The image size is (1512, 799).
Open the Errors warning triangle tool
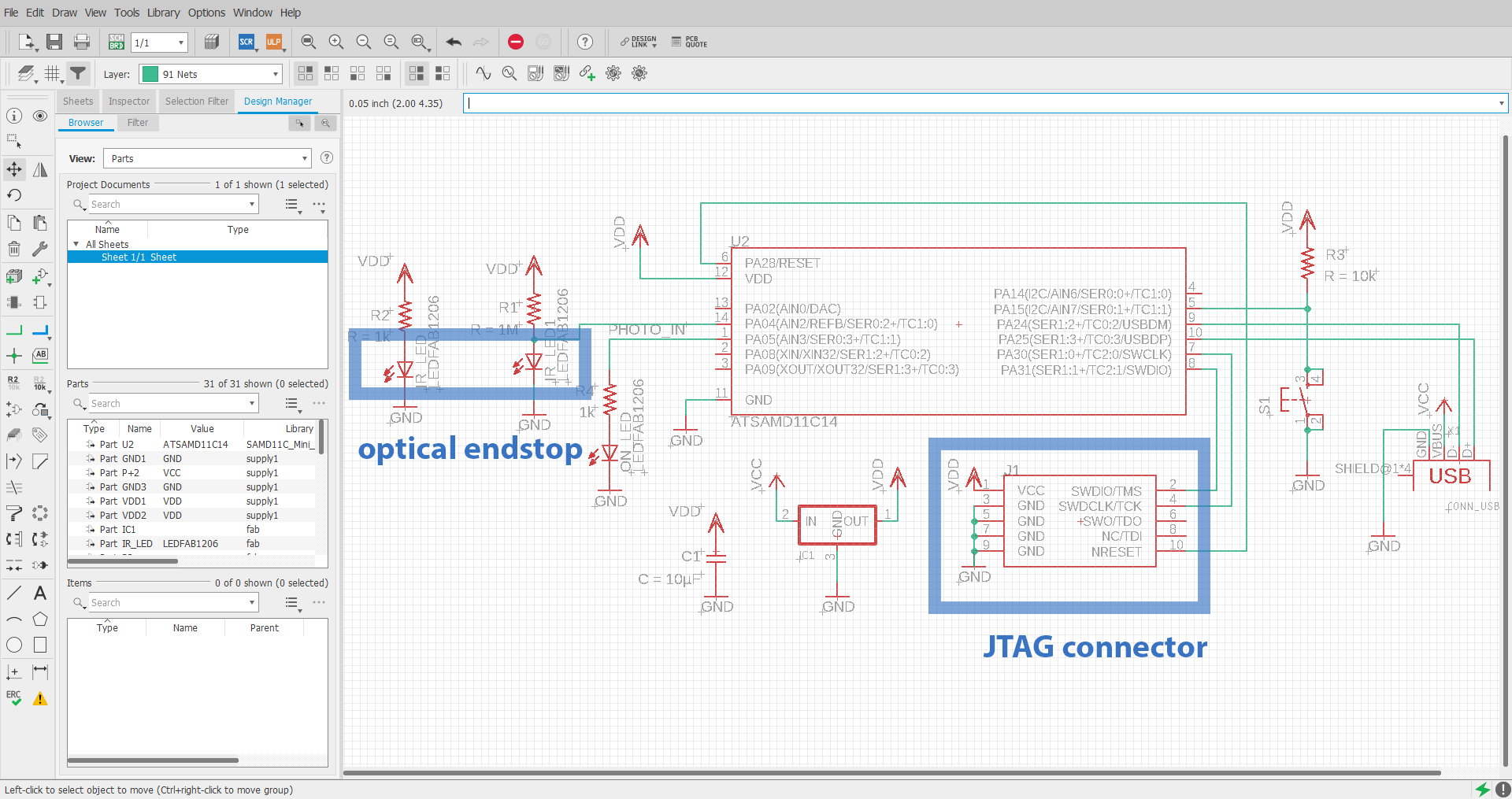(x=40, y=698)
